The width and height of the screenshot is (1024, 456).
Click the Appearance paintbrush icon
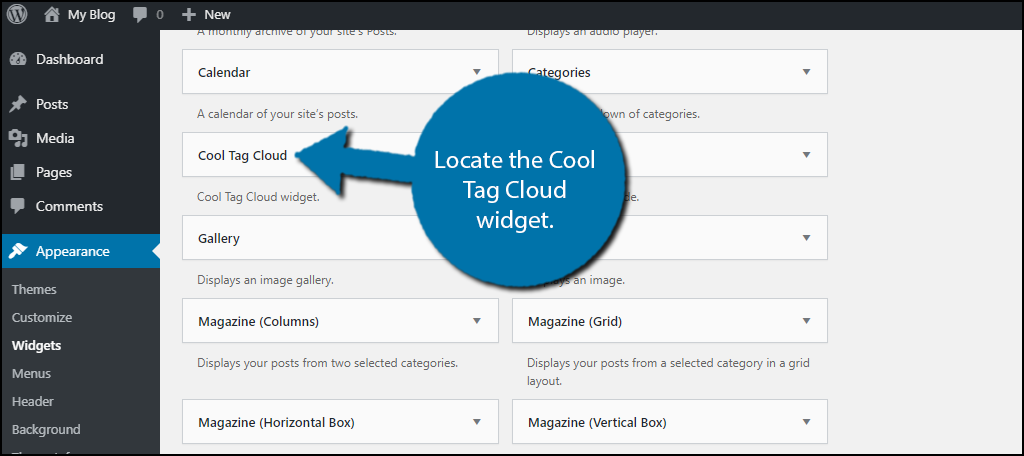point(18,252)
